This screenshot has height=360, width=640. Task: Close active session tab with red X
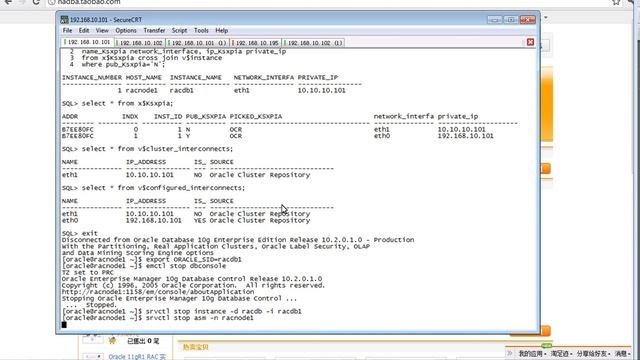point(530,42)
